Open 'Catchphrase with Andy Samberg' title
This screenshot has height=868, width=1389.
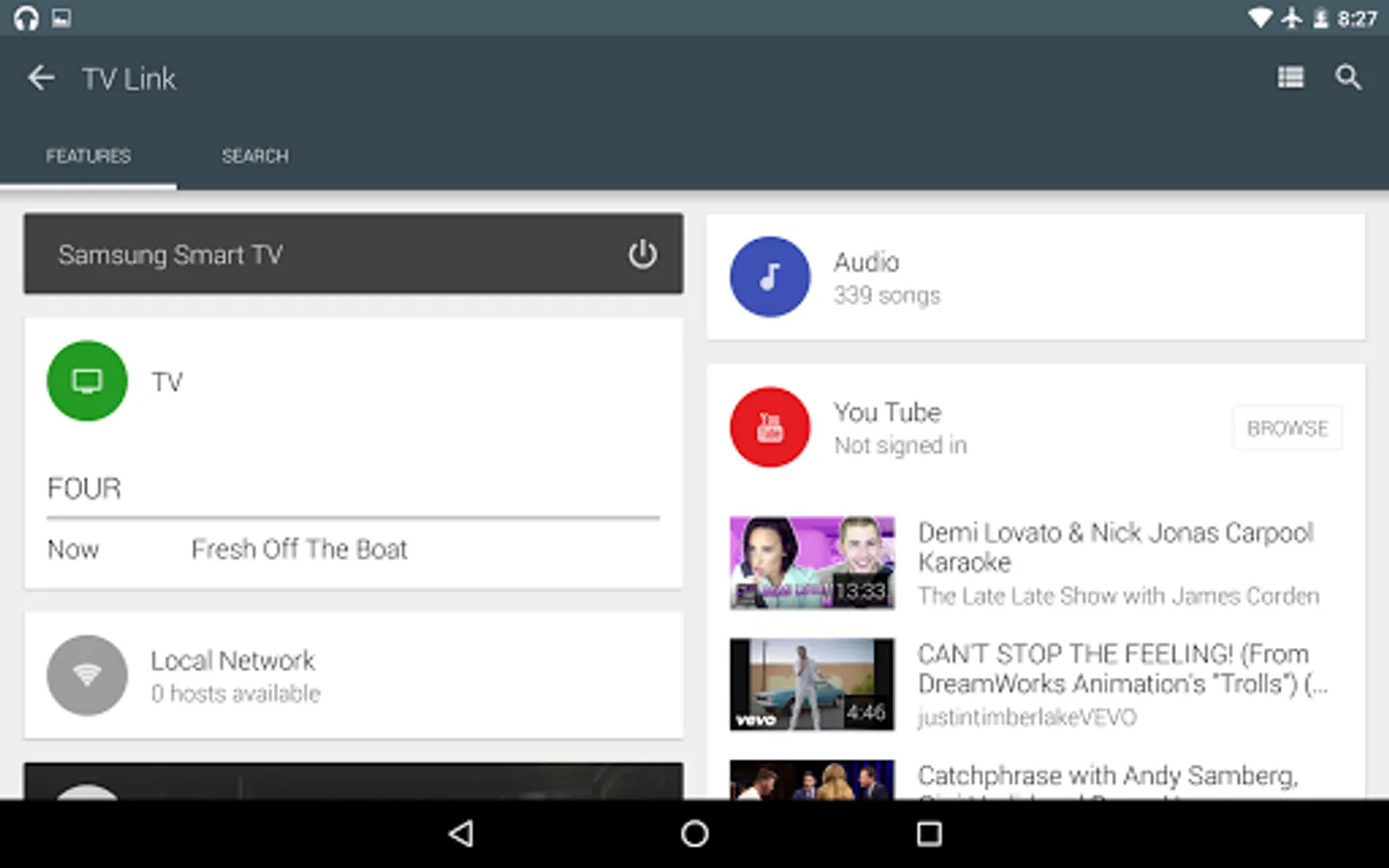(x=1107, y=775)
